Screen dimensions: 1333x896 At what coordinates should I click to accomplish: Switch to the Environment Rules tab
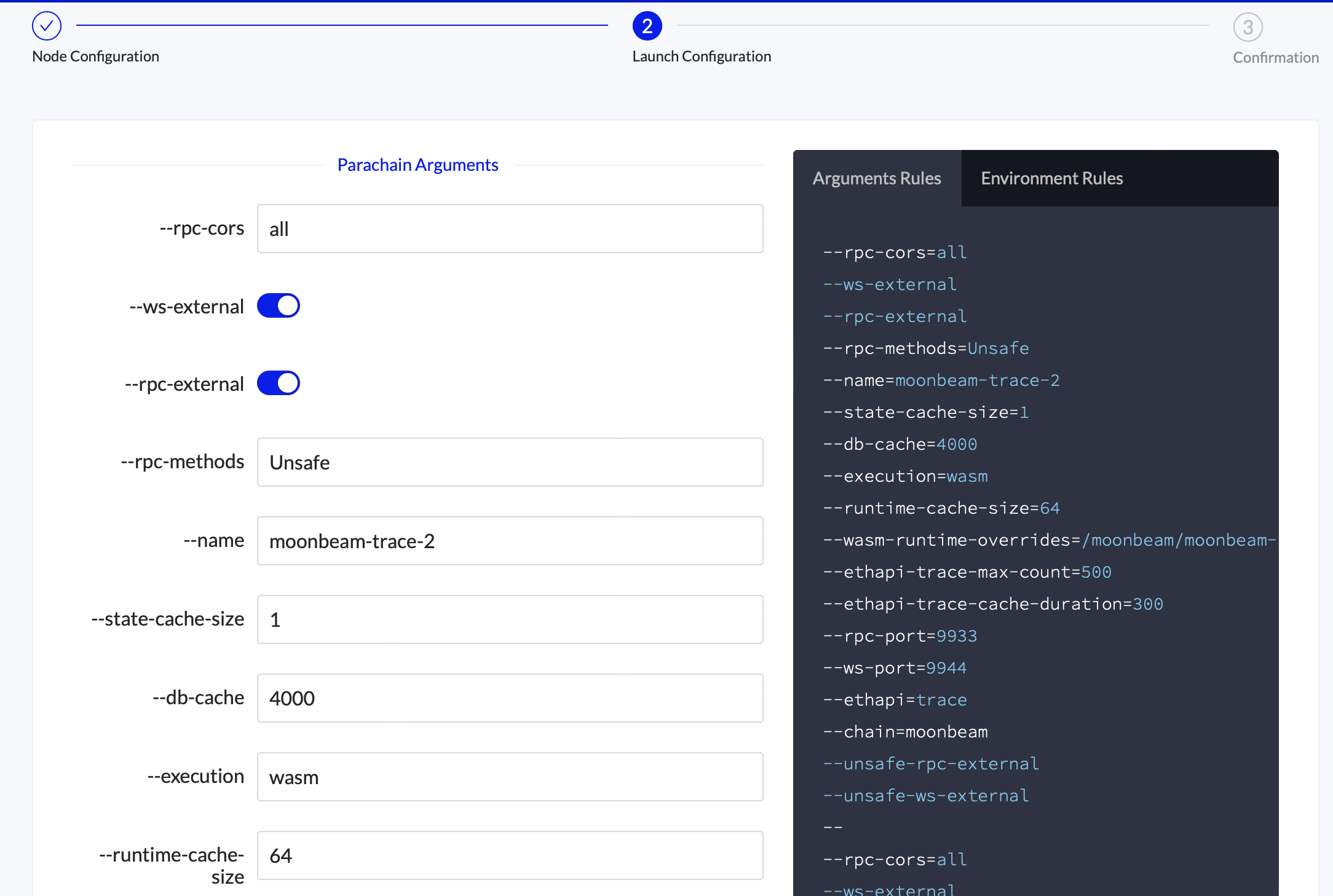click(1051, 178)
